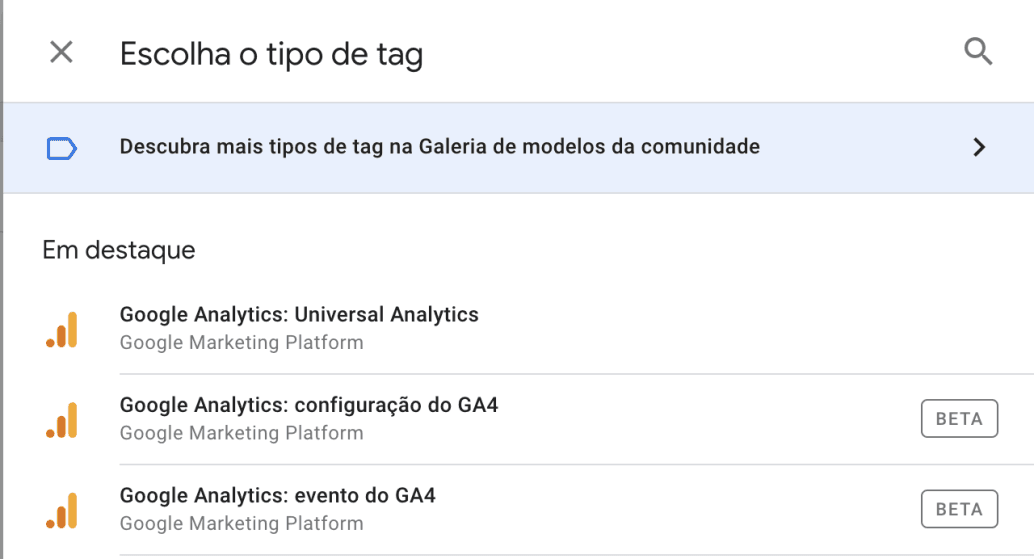Close the tag type chooser panel
This screenshot has height=559, width=1034.
tap(61, 52)
